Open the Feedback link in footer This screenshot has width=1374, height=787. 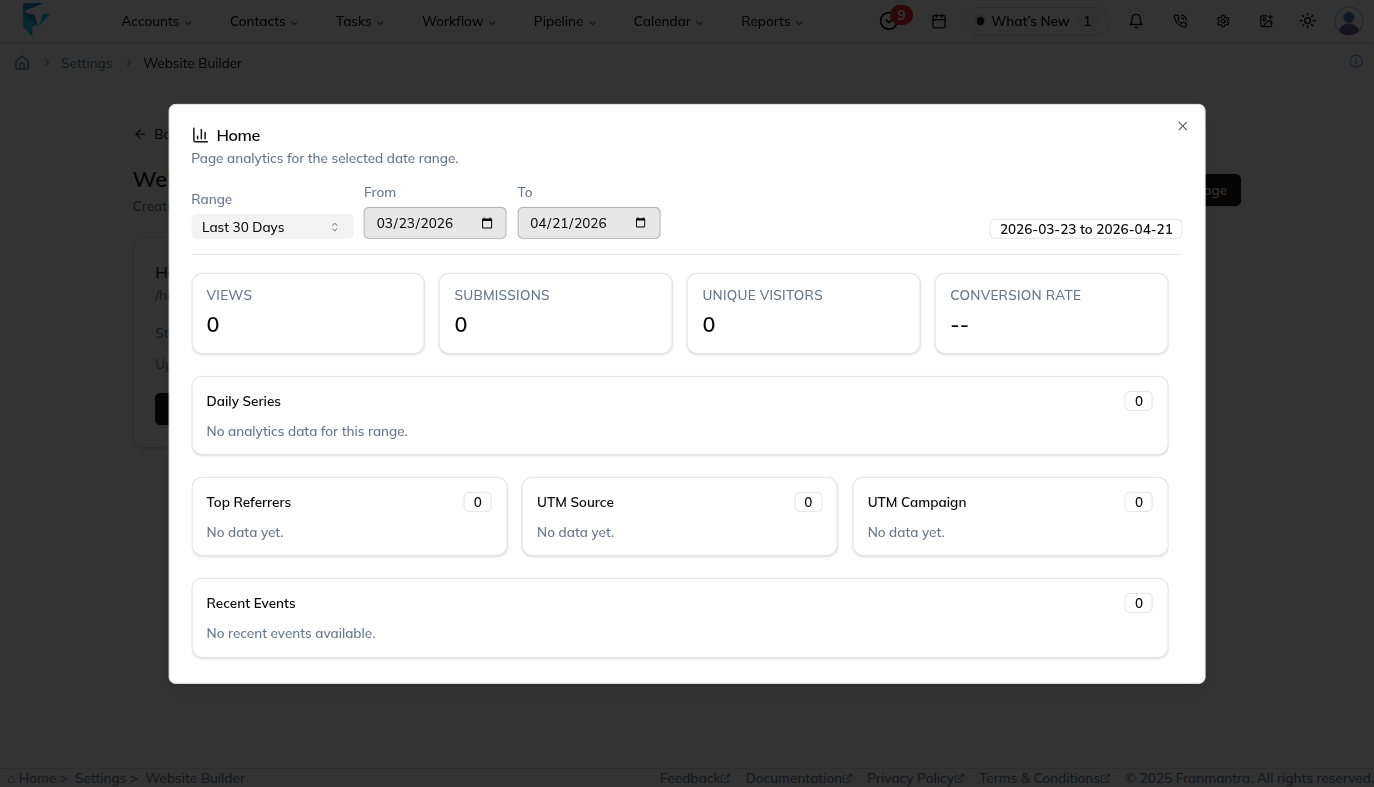tap(695, 778)
